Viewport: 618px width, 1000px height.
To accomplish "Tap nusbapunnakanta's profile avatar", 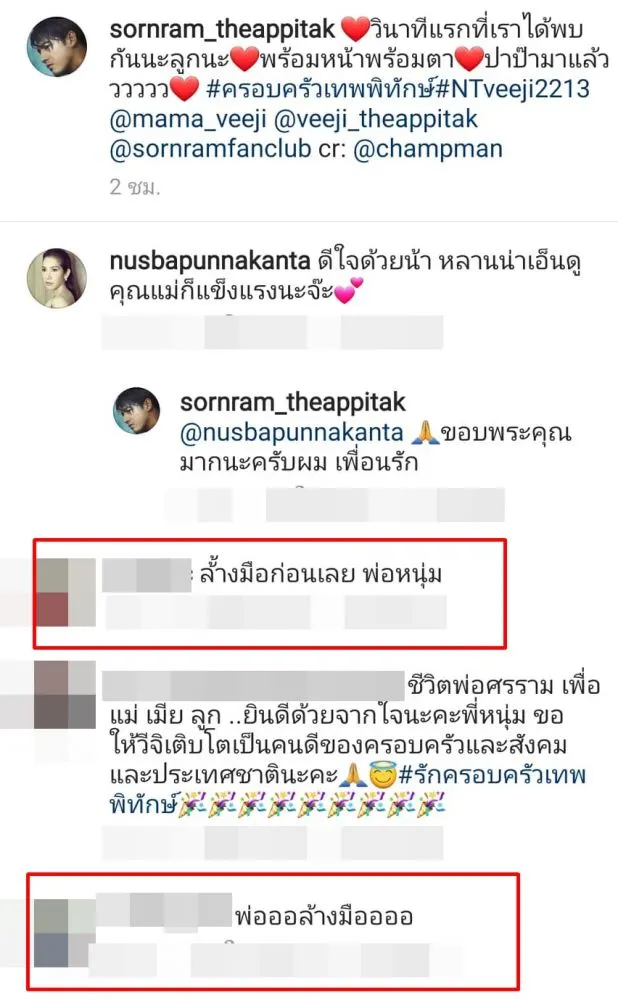I will [x=57, y=279].
